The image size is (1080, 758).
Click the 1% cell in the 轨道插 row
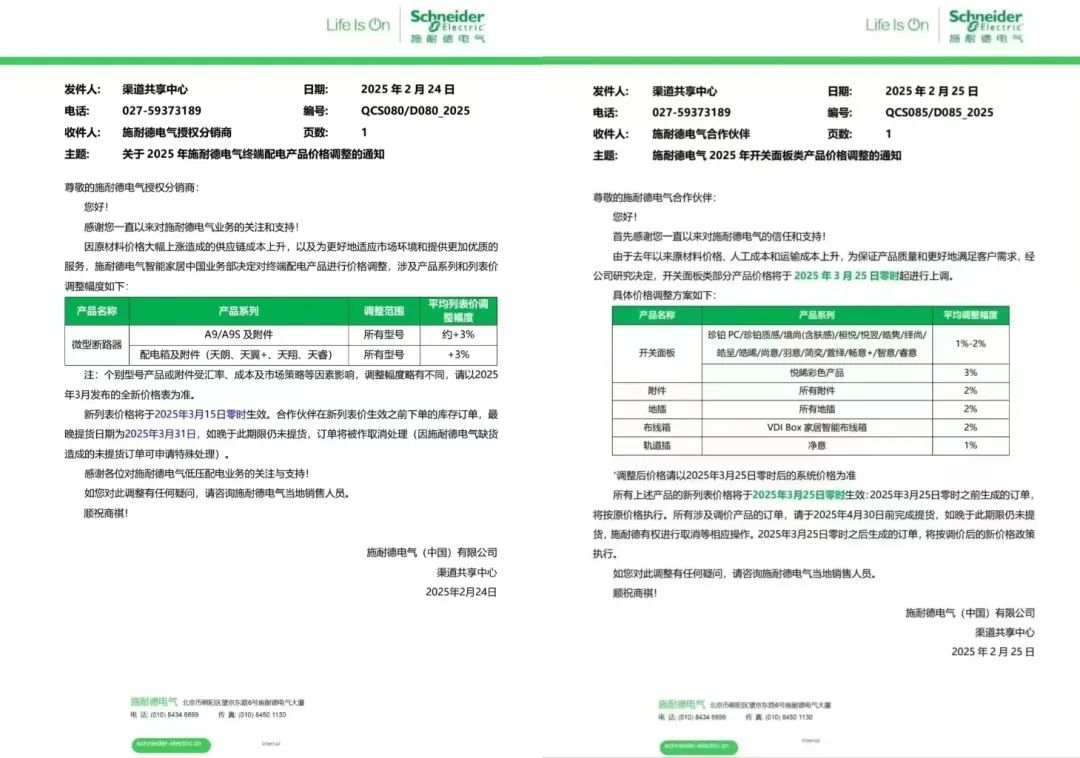pyautogui.click(x=970, y=445)
